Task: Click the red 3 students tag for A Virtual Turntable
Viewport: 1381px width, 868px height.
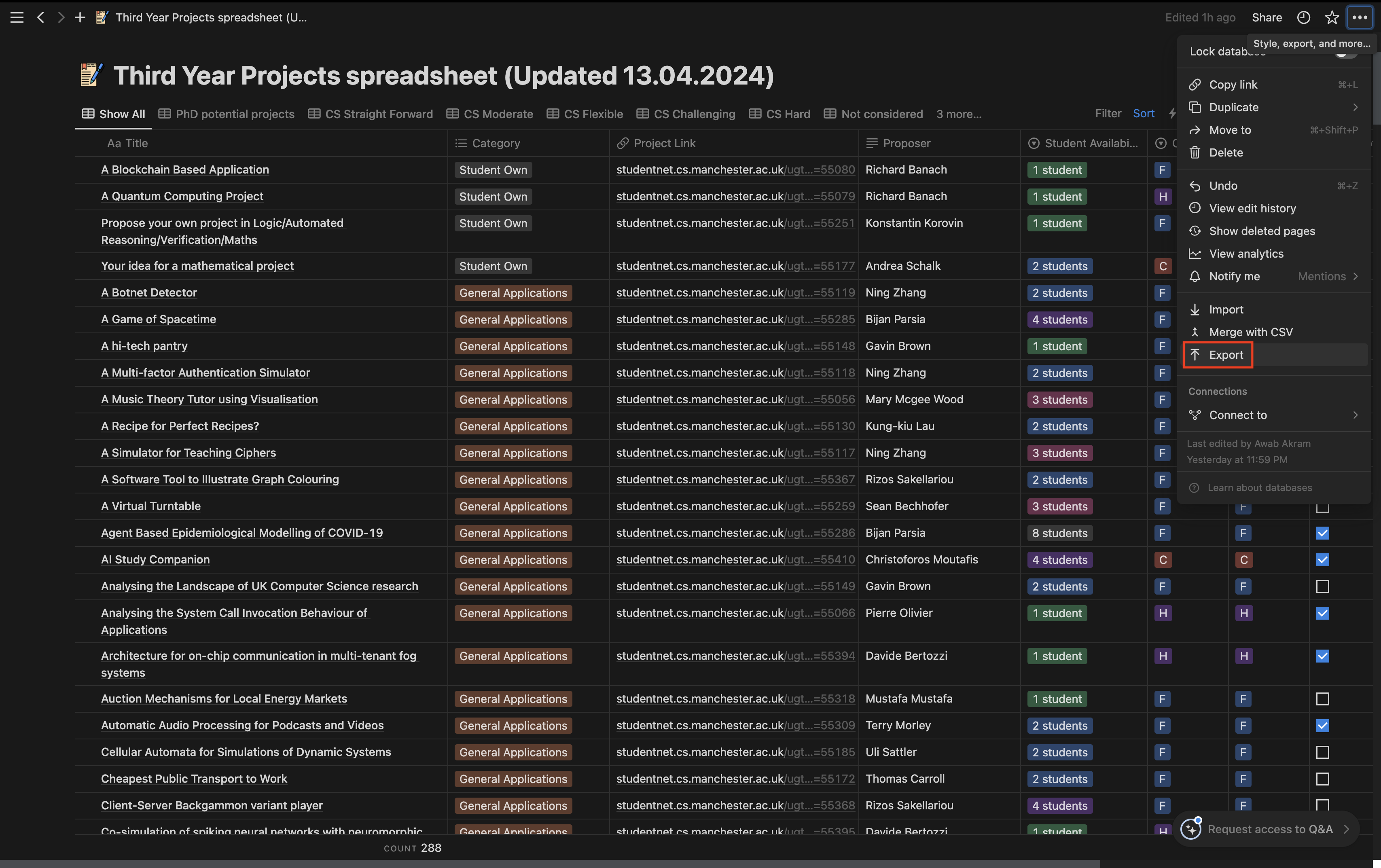Action: point(1060,506)
